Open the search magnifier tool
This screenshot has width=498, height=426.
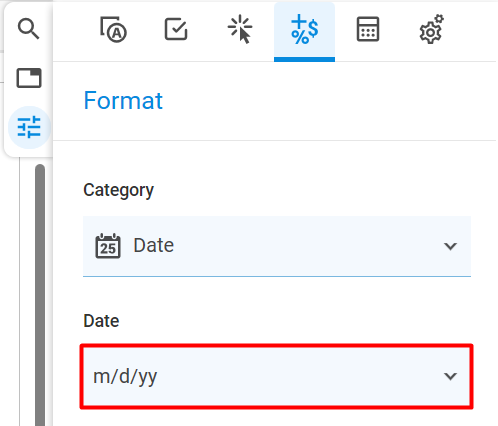29,29
